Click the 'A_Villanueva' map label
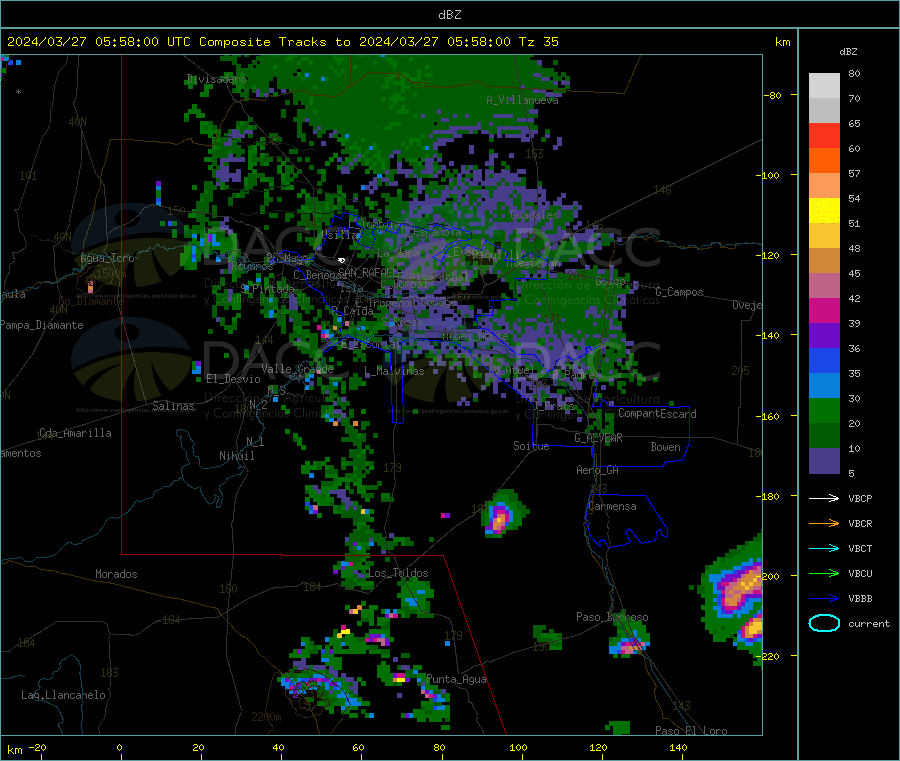 [x=522, y=100]
